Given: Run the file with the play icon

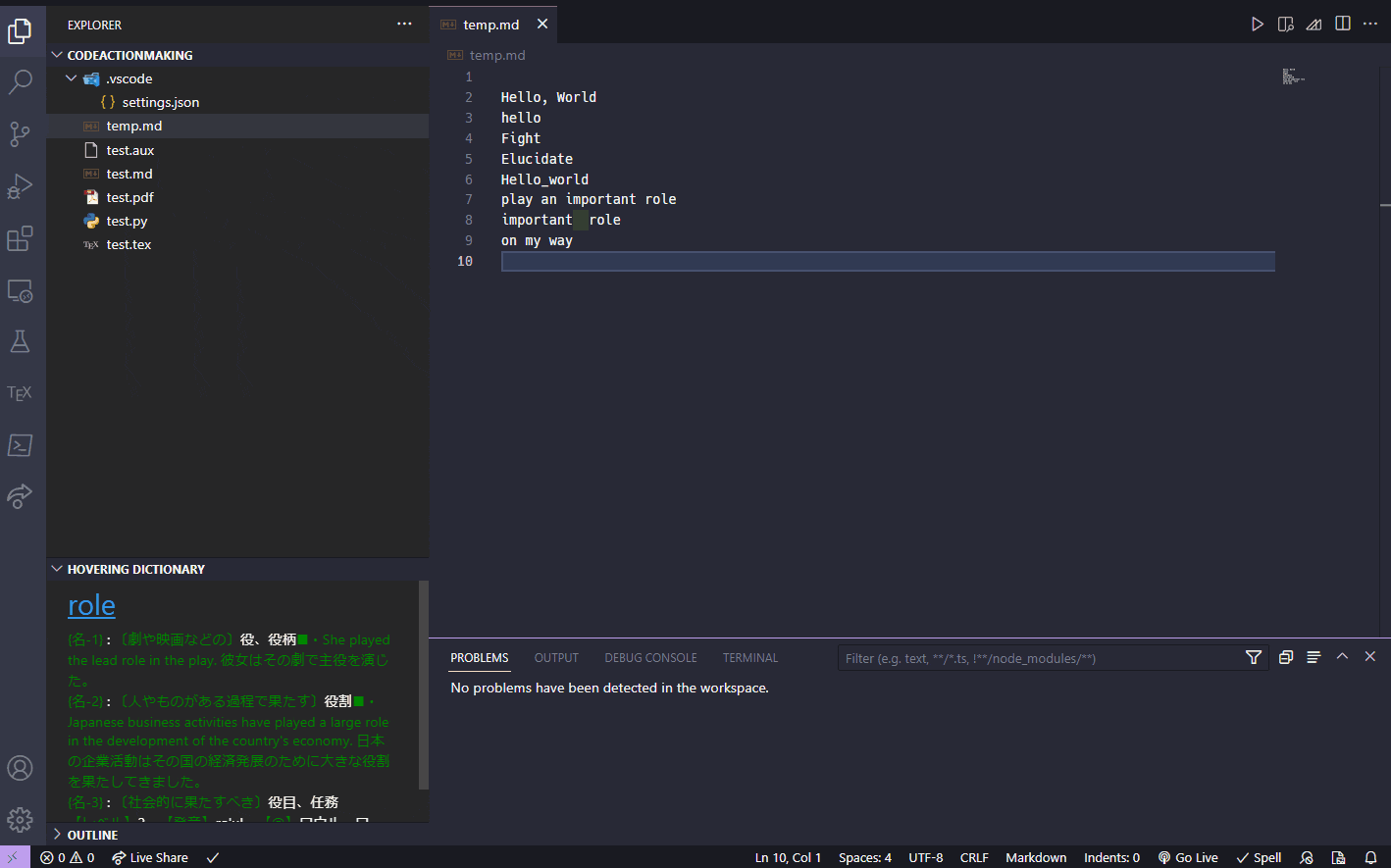Looking at the screenshot, I should pos(1258,24).
